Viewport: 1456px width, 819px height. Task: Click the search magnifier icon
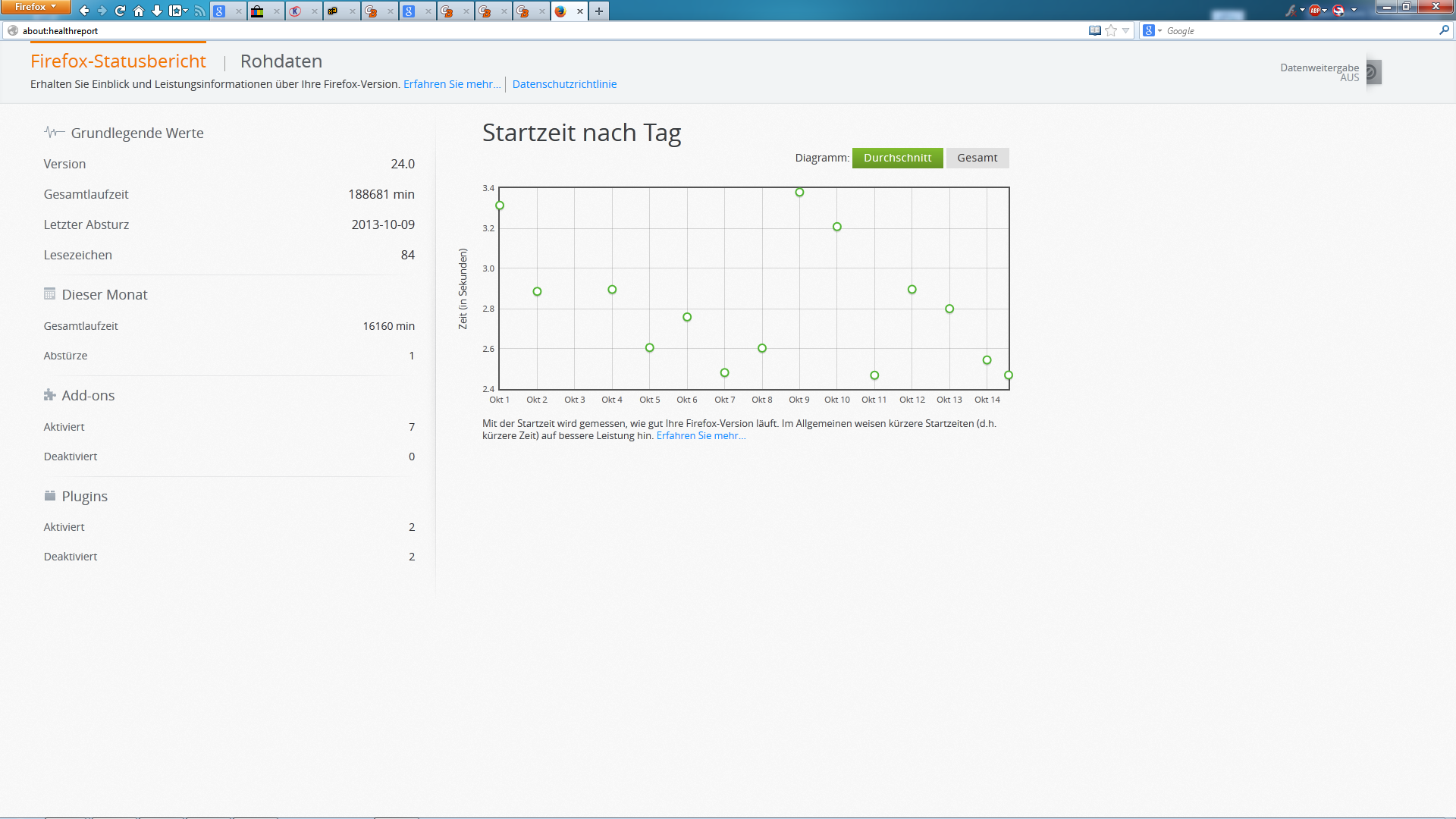(x=1443, y=30)
